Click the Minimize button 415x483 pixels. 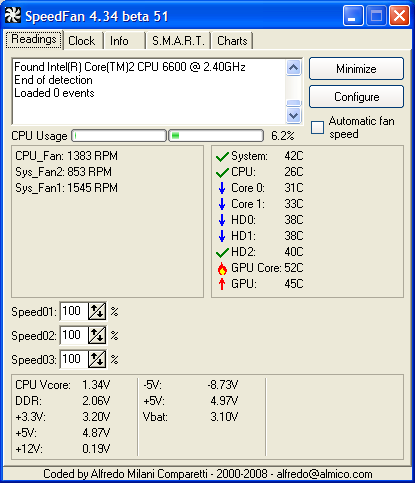pos(356,69)
